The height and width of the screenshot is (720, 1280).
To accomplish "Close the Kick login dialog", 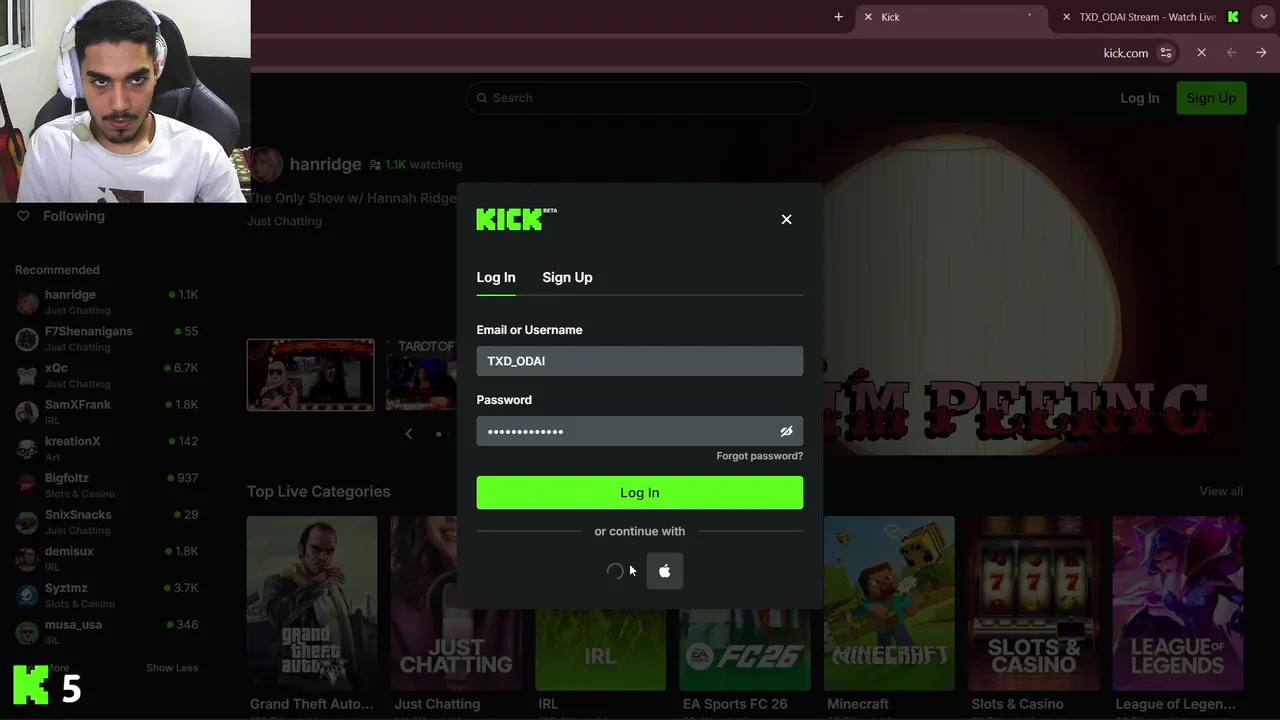I will 786,219.
